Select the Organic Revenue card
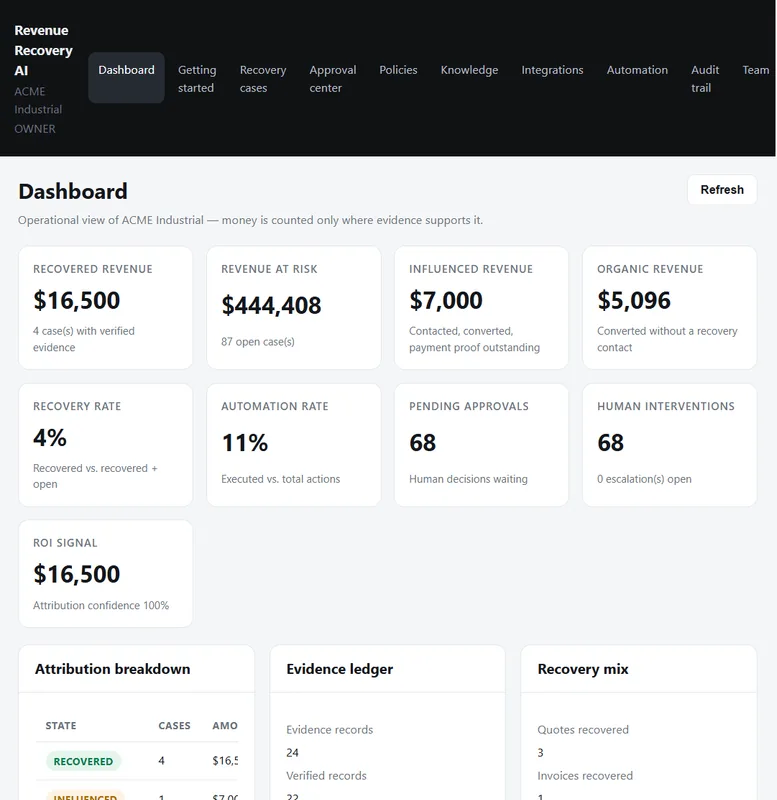The image size is (777, 800). (669, 308)
